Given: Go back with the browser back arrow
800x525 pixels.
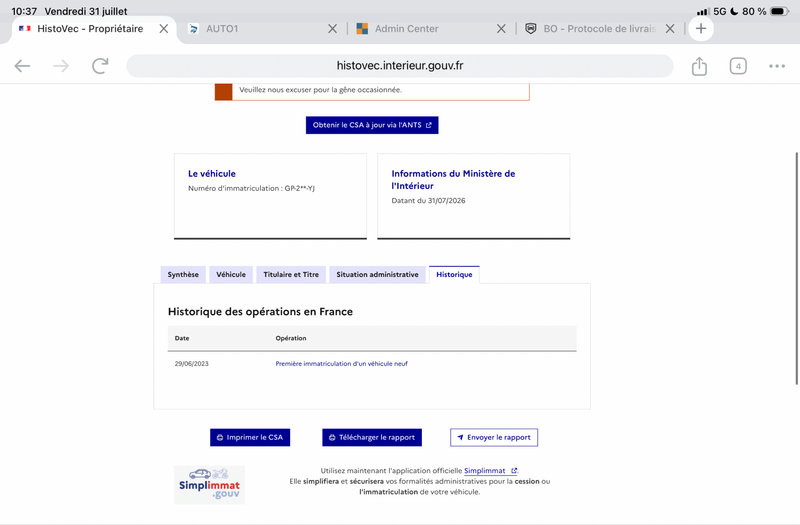Looking at the screenshot, I should pyautogui.click(x=22, y=66).
